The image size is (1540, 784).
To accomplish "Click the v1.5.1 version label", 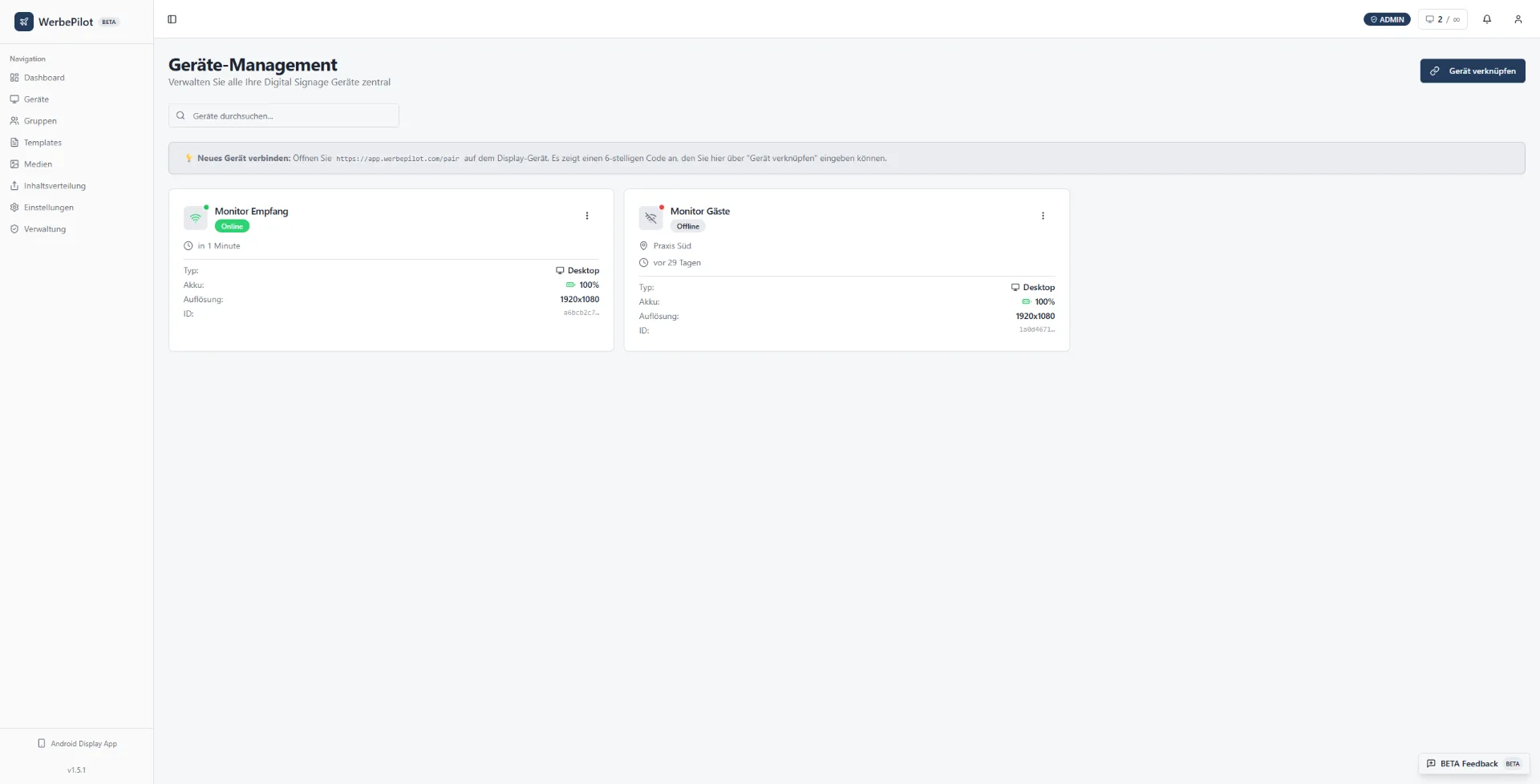I will [76, 770].
